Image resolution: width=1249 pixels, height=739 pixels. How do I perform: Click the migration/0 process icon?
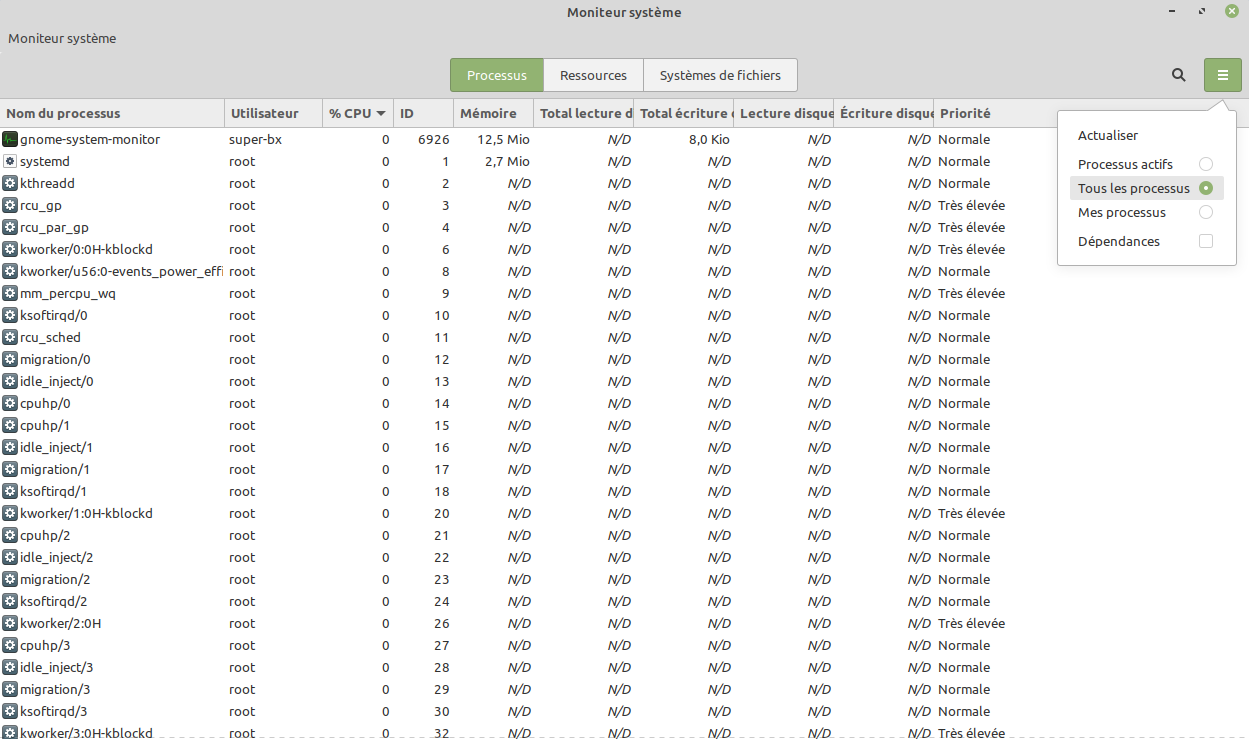(x=10, y=359)
